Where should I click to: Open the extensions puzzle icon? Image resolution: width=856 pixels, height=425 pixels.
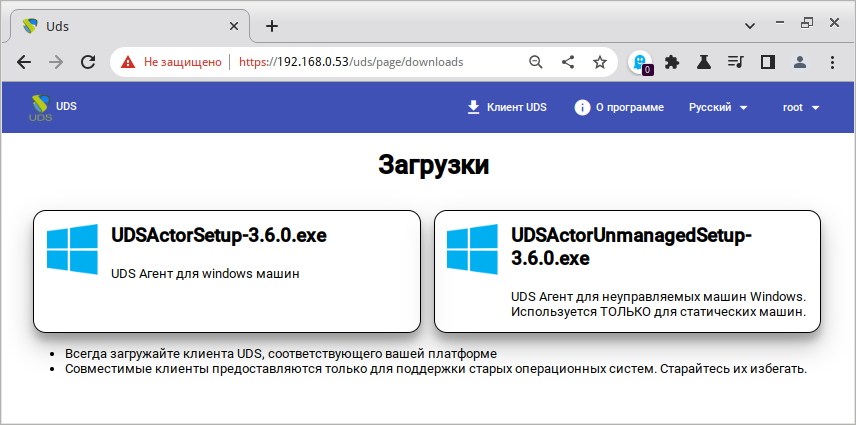click(672, 62)
